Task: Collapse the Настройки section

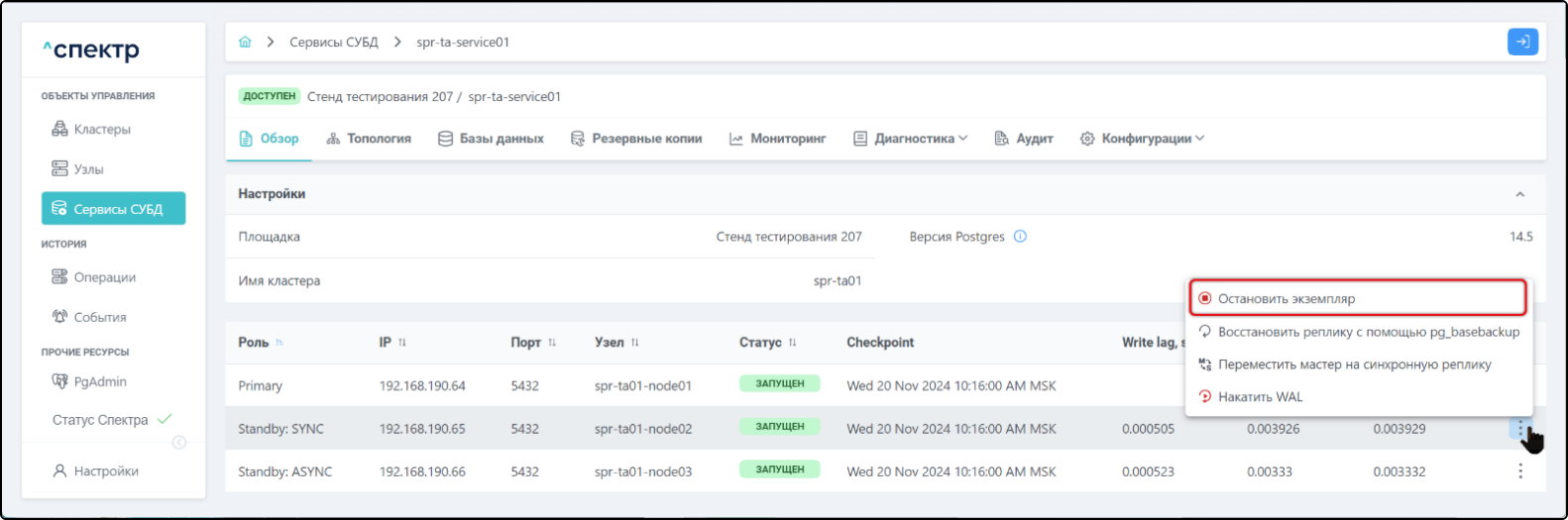Action: (x=1519, y=194)
